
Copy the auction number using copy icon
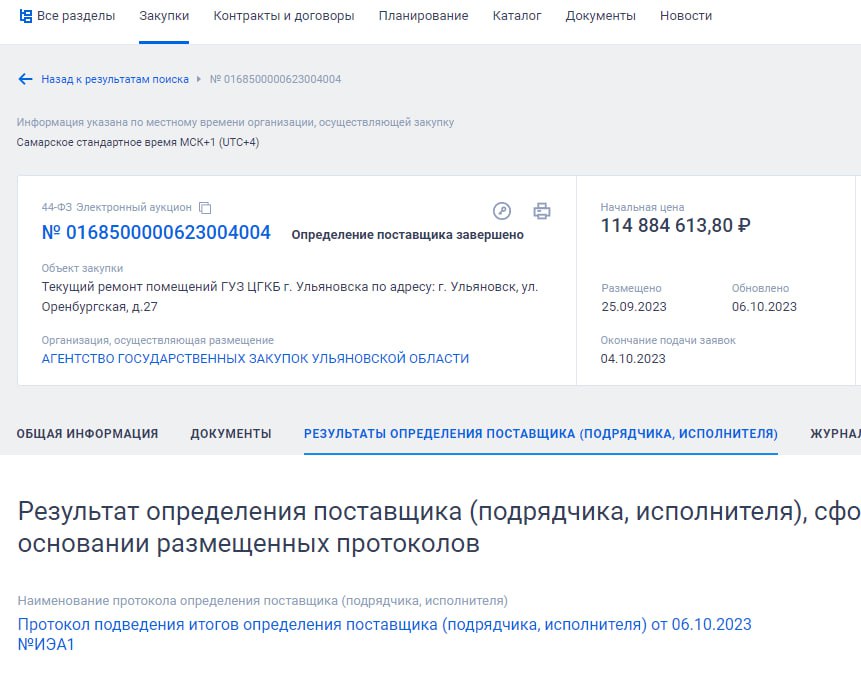coord(205,208)
